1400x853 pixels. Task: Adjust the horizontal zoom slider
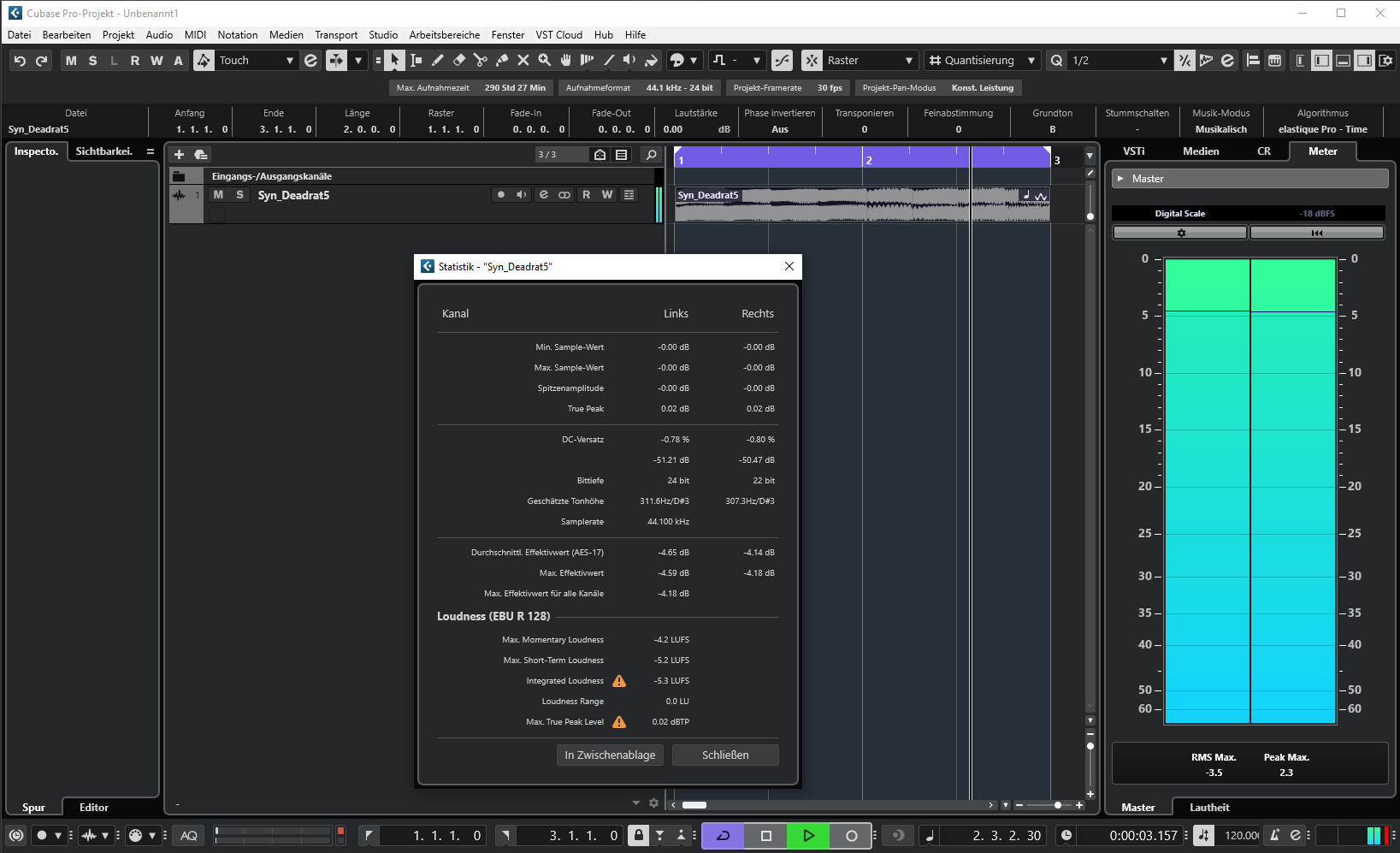click(x=1058, y=805)
